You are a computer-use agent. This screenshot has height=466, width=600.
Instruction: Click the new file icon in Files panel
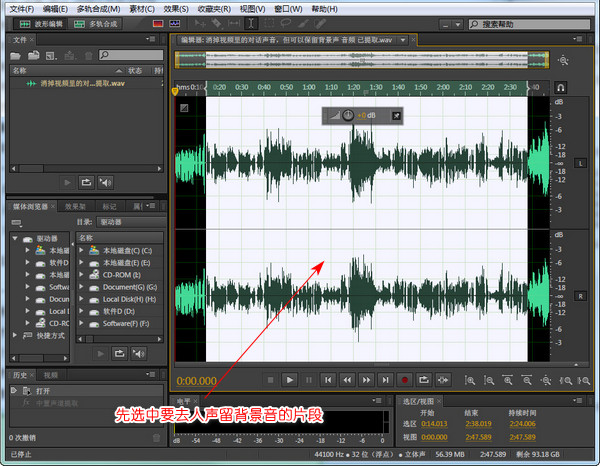pos(51,56)
